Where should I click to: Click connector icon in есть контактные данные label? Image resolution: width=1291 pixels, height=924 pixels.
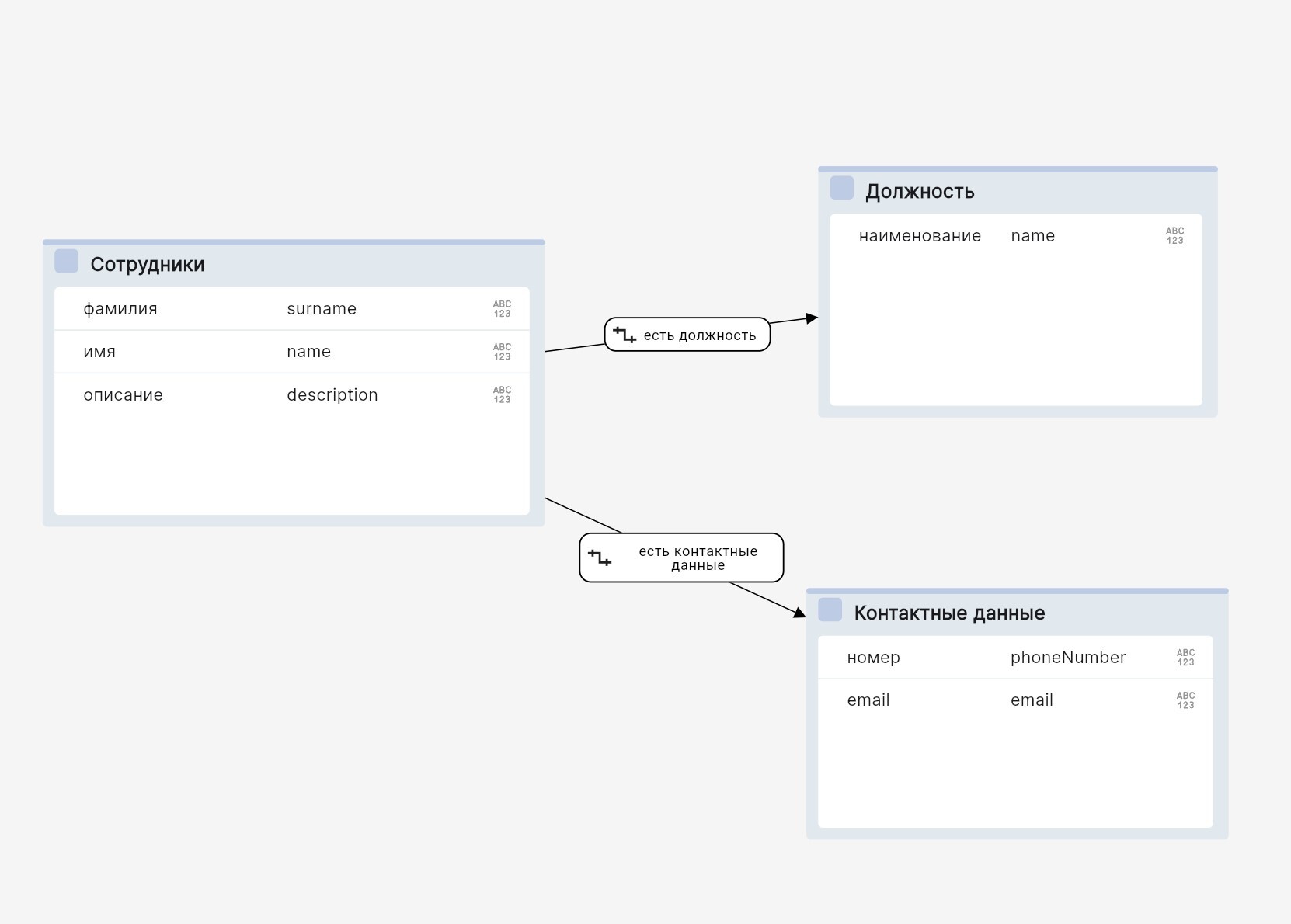coord(600,558)
